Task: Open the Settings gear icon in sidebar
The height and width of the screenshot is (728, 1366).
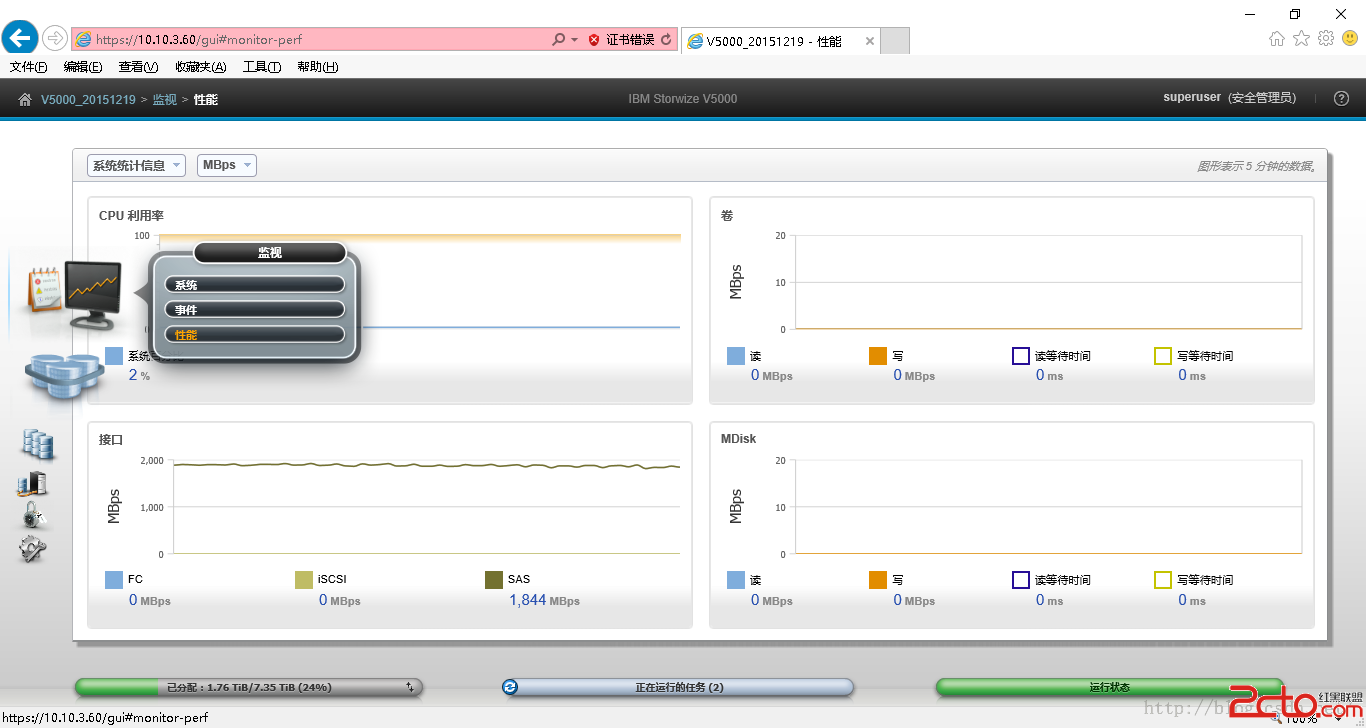Action: pyautogui.click(x=33, y=548)
